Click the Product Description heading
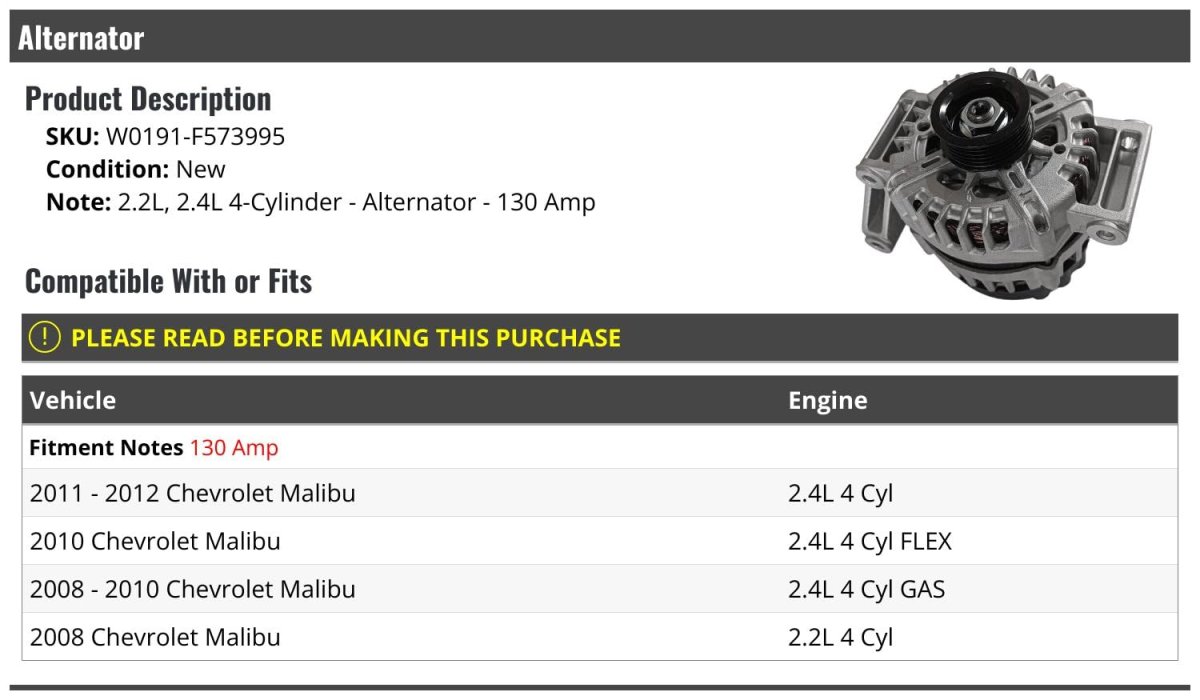 click(148, 98)
